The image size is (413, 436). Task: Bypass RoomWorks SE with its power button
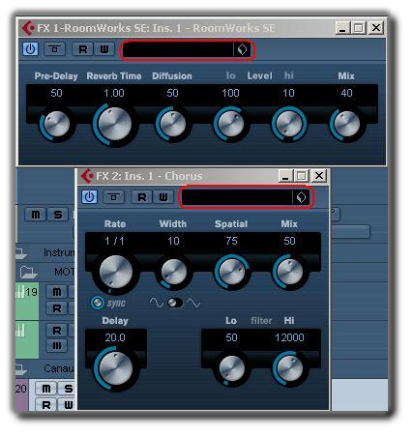point(30,49)
